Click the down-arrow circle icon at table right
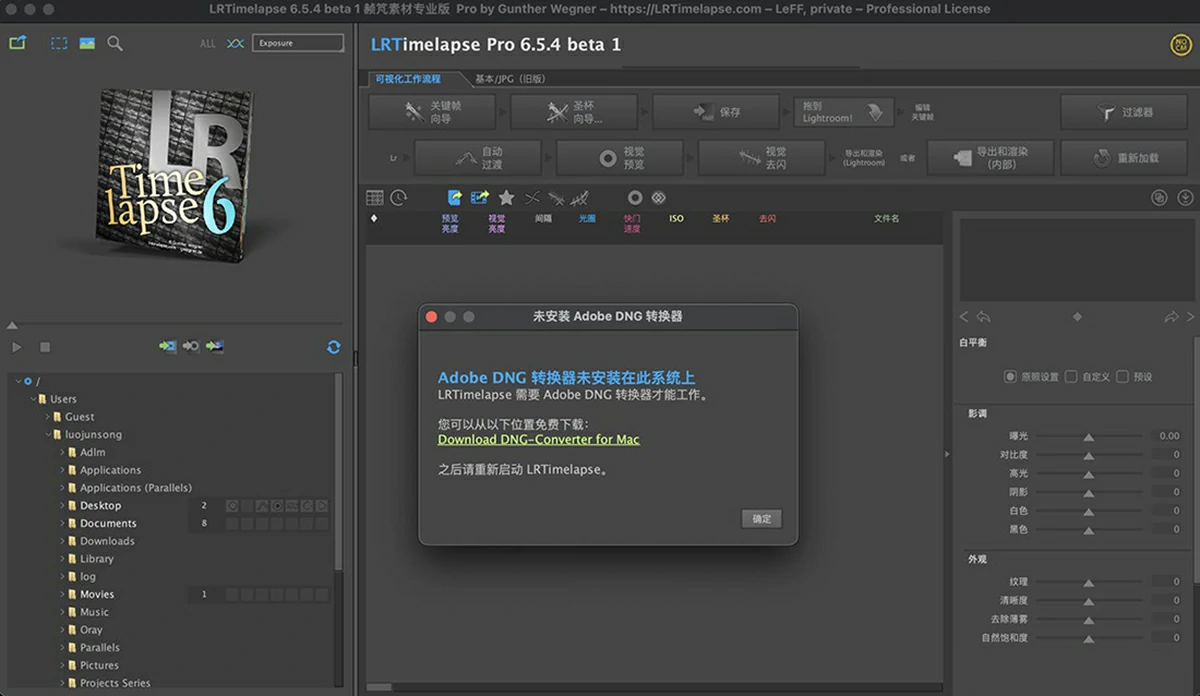Image resolution: width=1200 pixels, height=696 pixels. pos(1185,198)
